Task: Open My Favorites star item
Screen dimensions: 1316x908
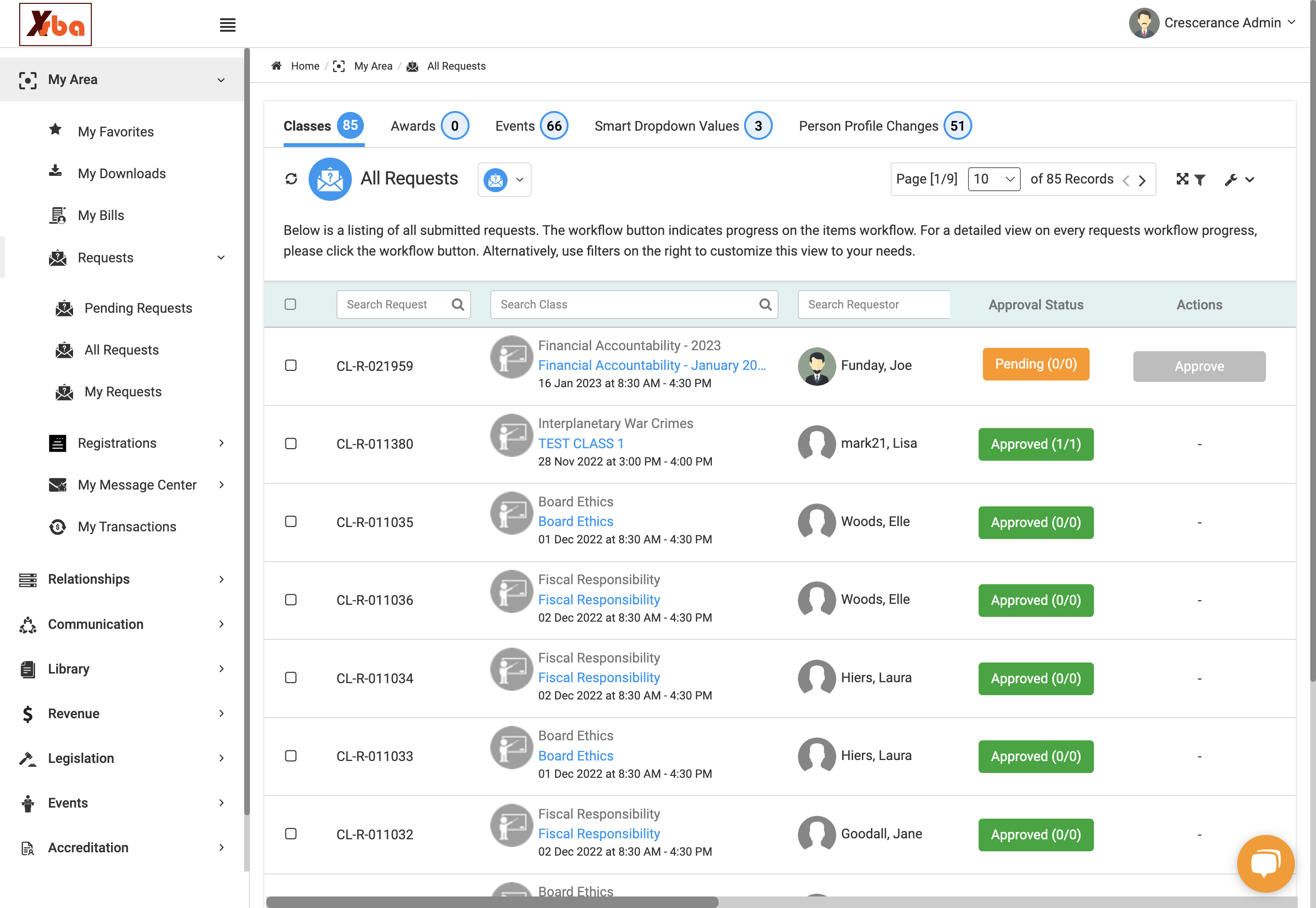Action: 115,132
